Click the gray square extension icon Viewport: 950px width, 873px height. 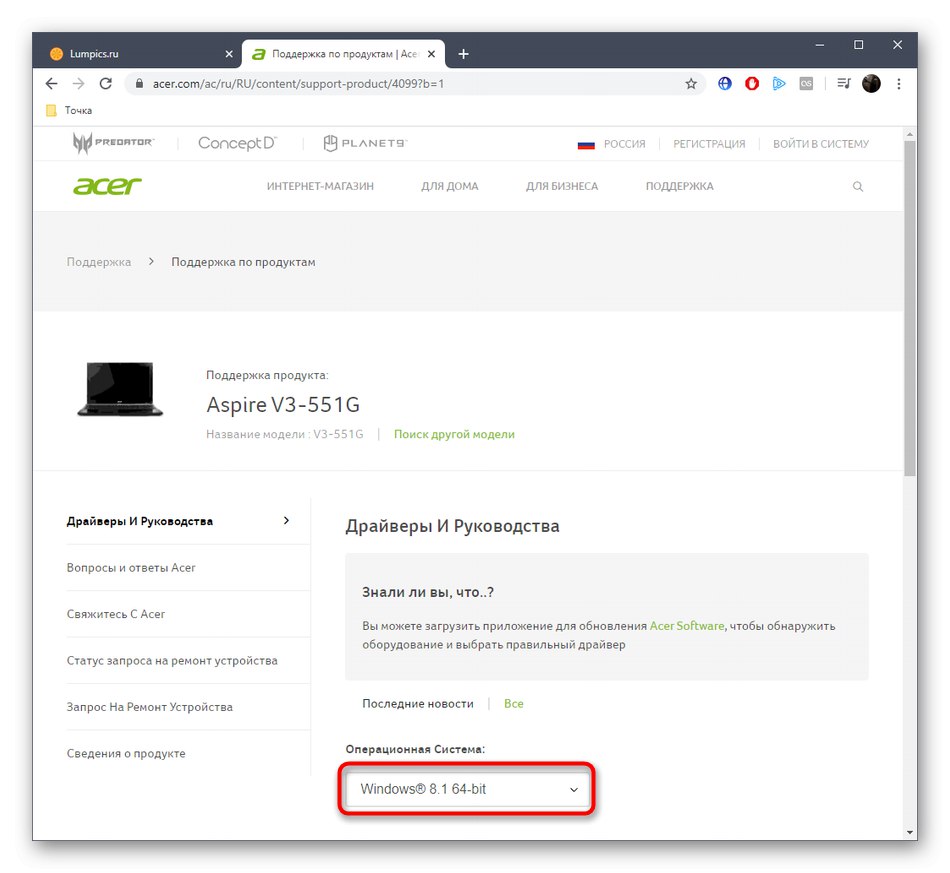point(806,84)
